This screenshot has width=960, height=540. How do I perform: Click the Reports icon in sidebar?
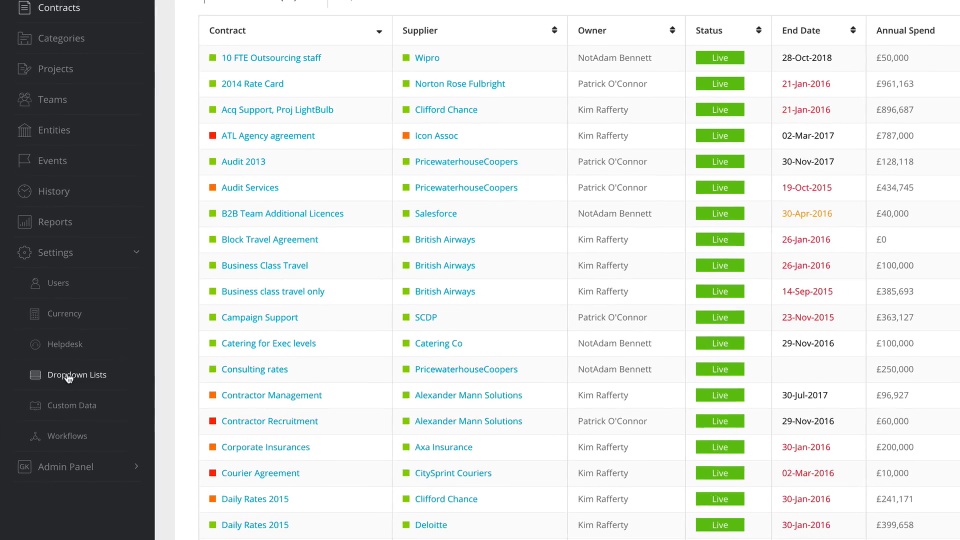24,222
